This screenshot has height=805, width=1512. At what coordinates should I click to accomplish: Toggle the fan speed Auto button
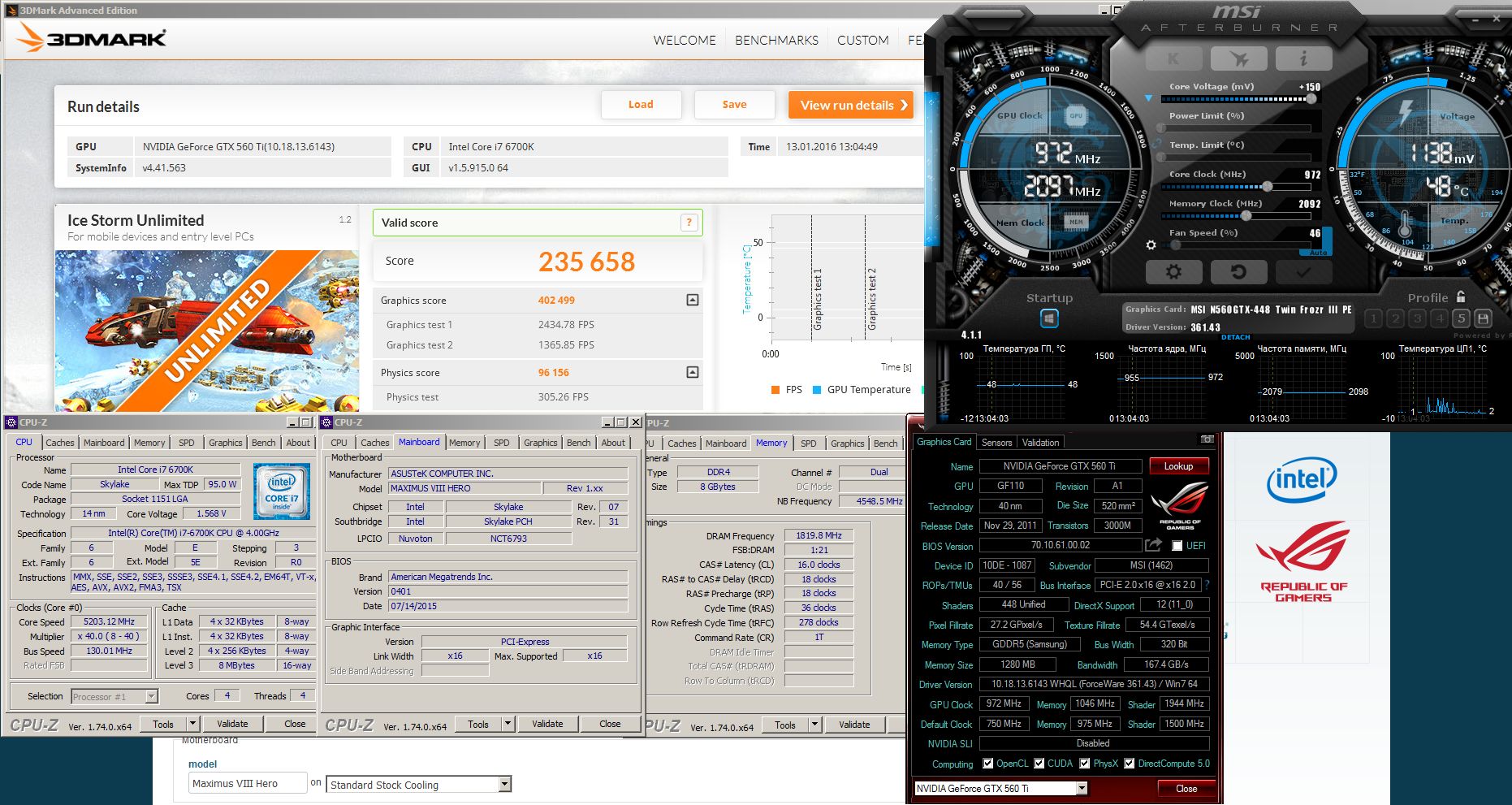(1319, 253)
